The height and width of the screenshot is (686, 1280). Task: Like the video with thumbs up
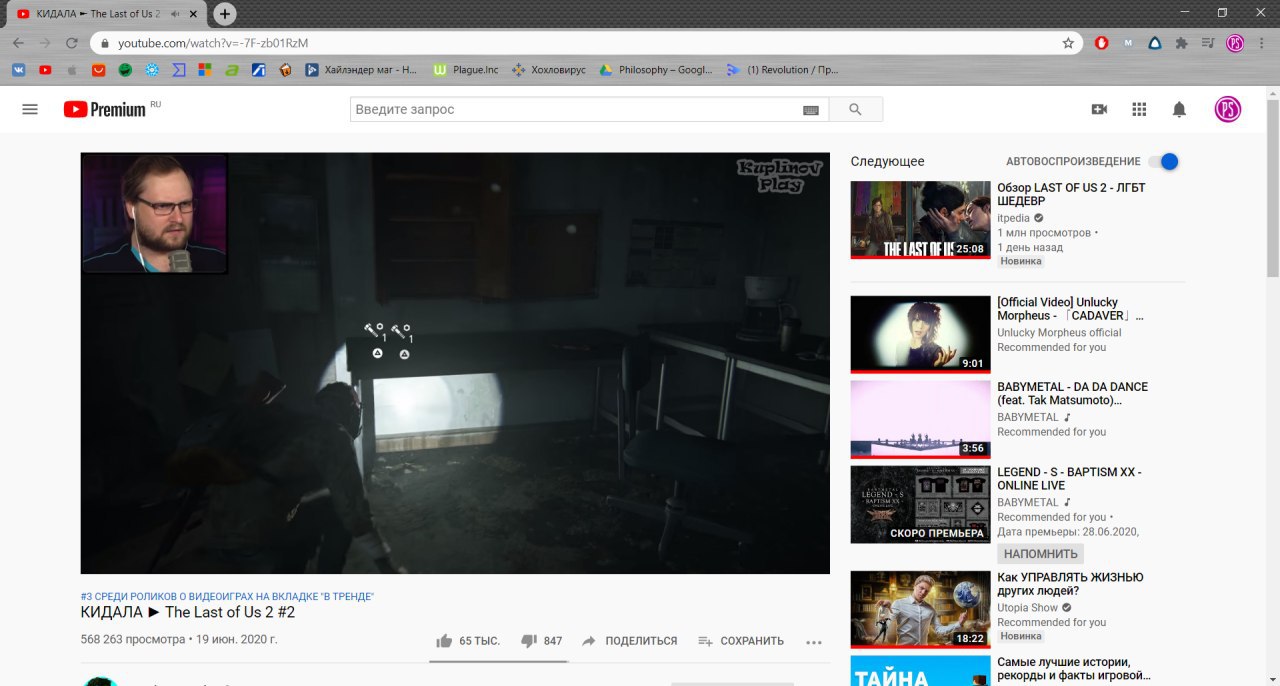[444, 641]
